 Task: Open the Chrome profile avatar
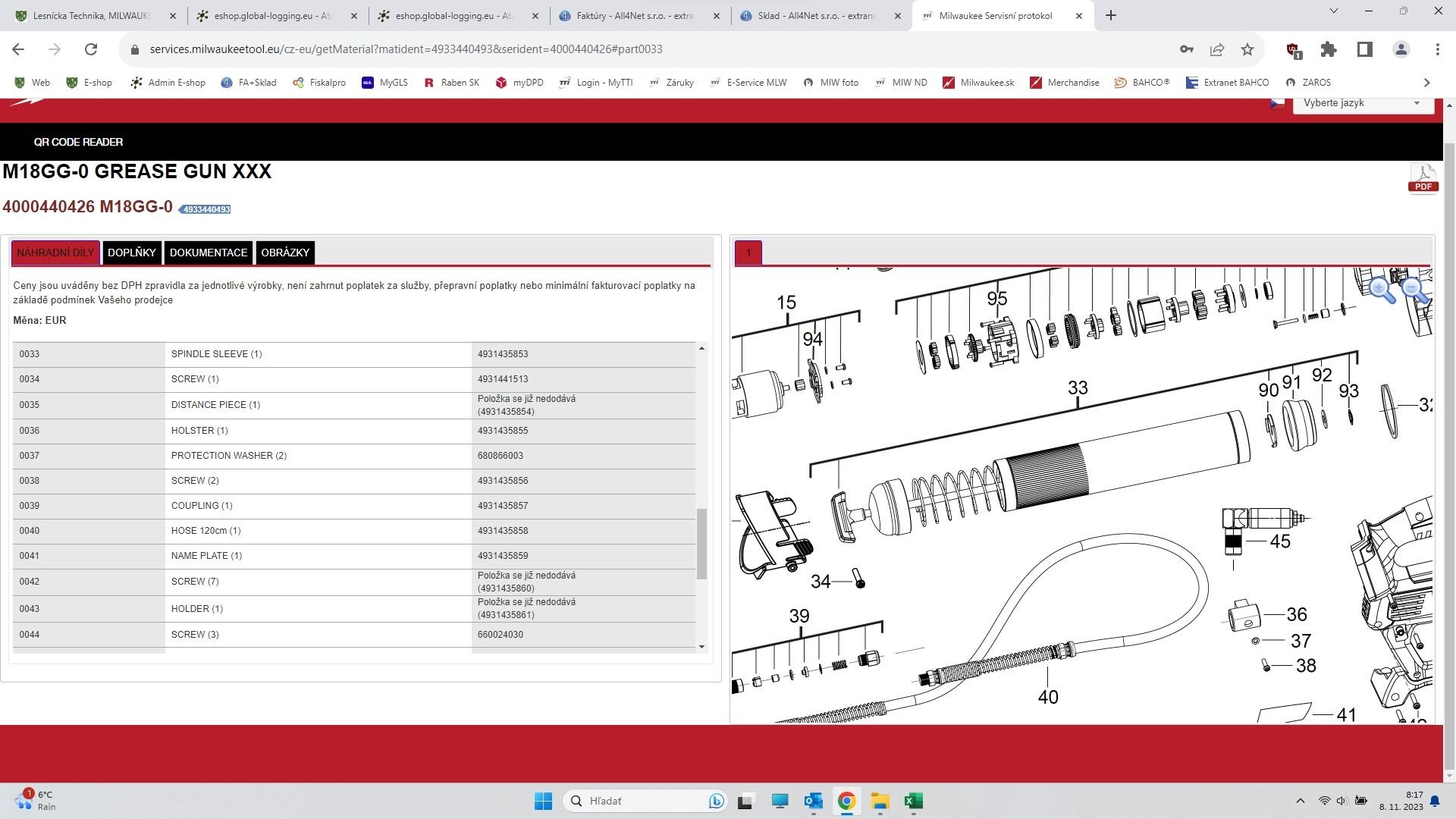click(1401, 49)
